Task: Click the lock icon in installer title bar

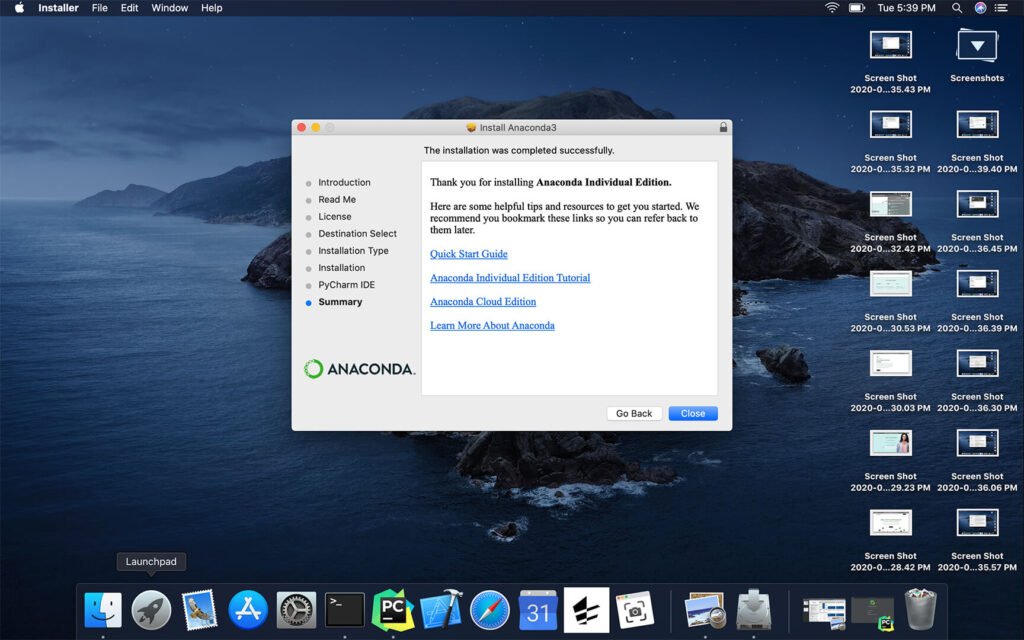Action: [723, 127]
